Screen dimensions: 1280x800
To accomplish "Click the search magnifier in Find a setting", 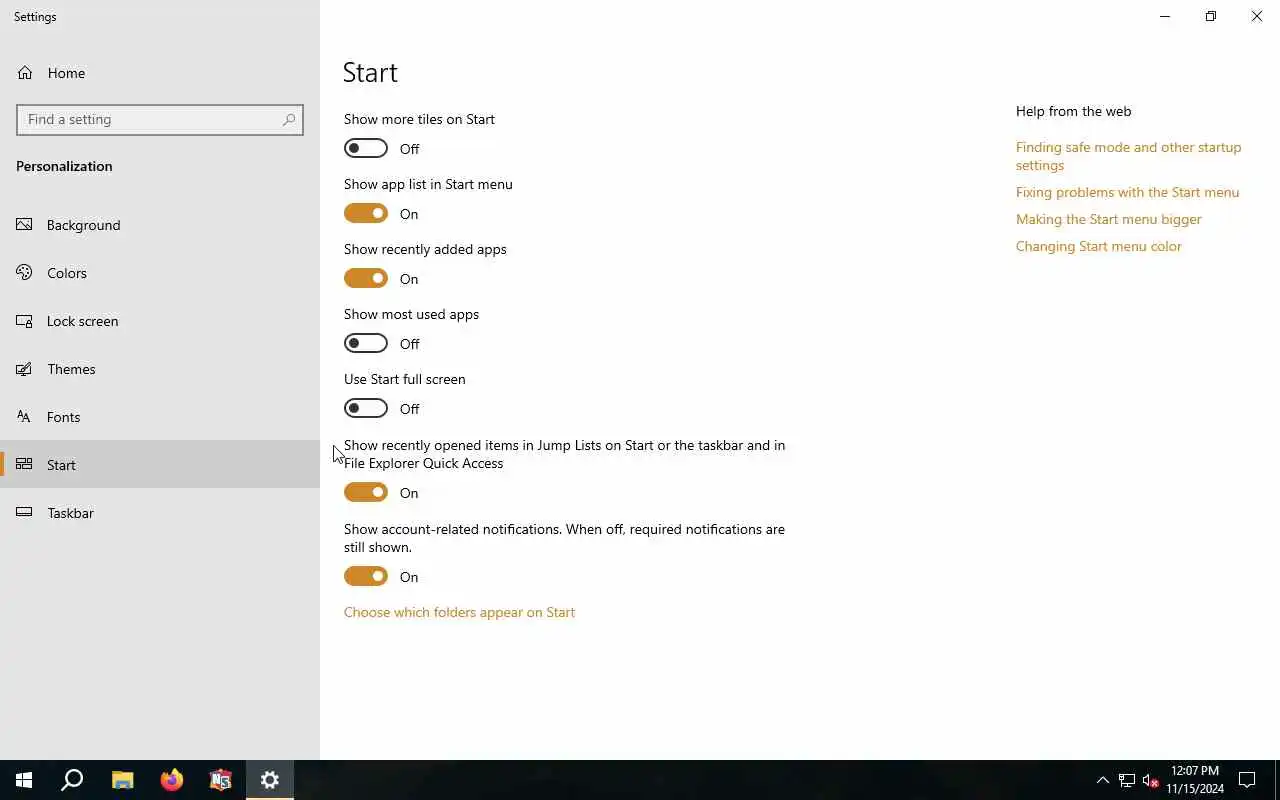I will point(289,119).
